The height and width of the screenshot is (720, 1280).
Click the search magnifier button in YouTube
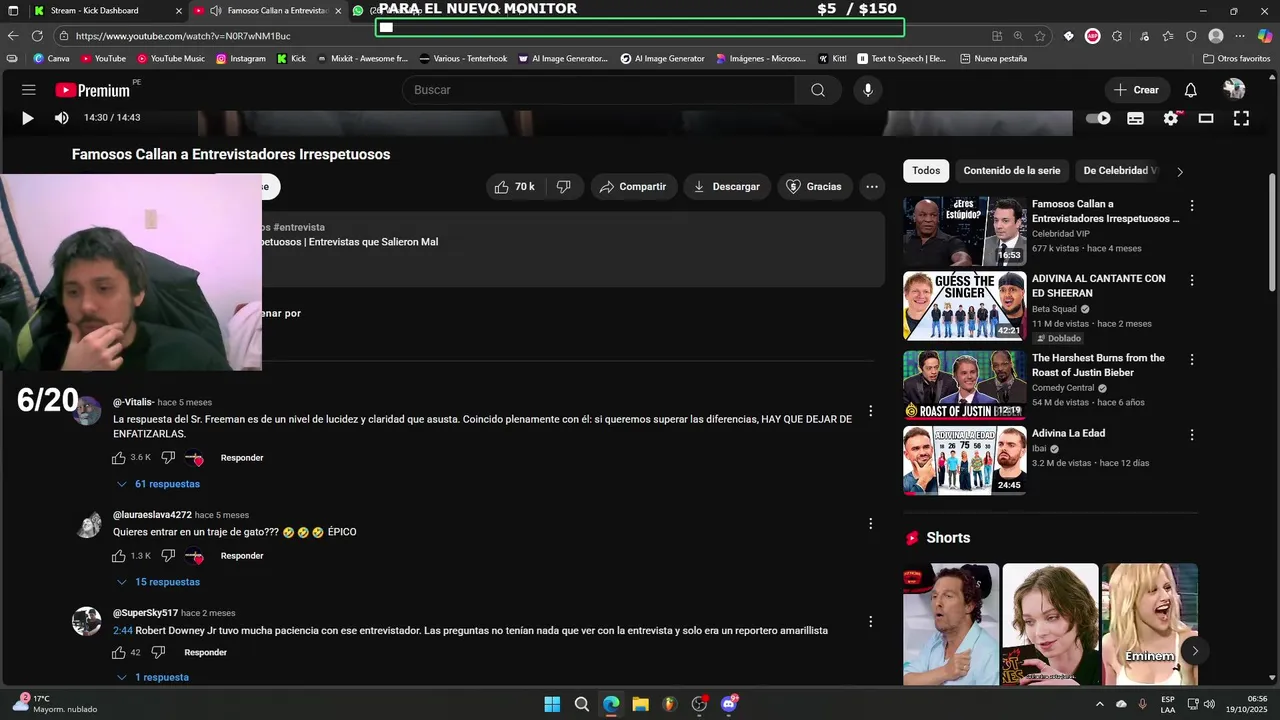[x=818, y=90]
